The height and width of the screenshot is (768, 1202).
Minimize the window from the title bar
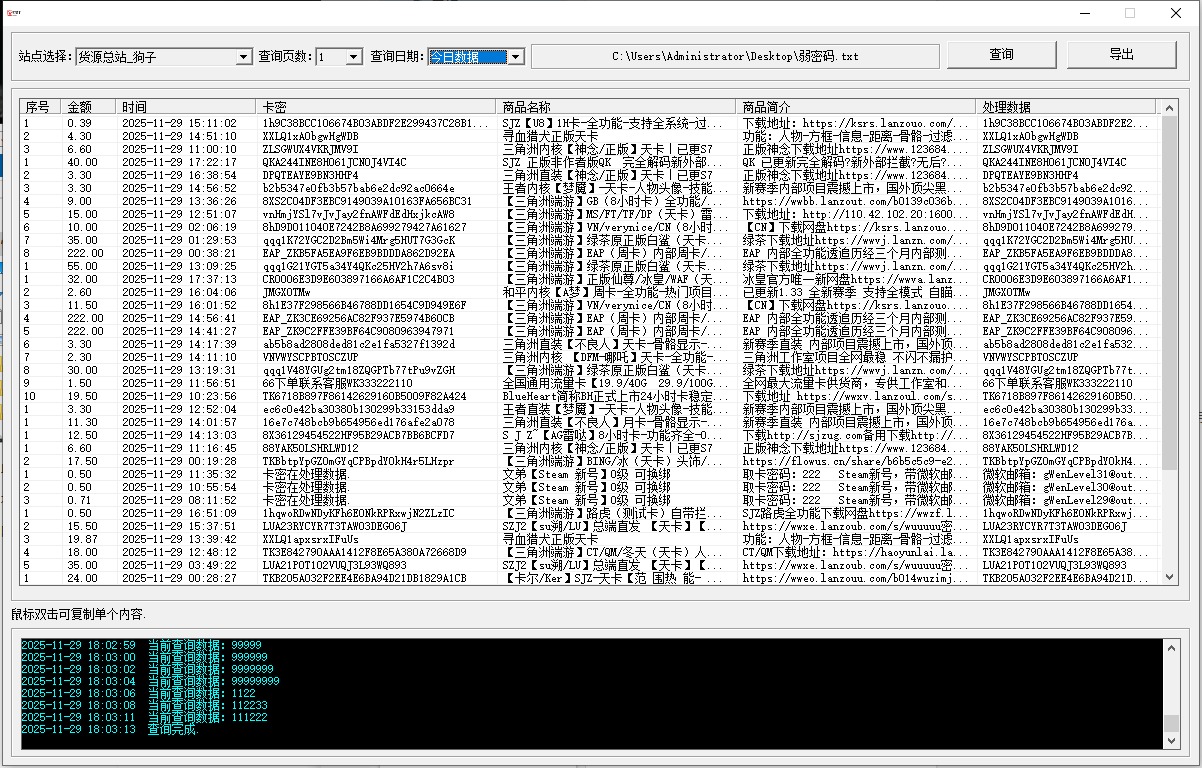pos(1084,13)
